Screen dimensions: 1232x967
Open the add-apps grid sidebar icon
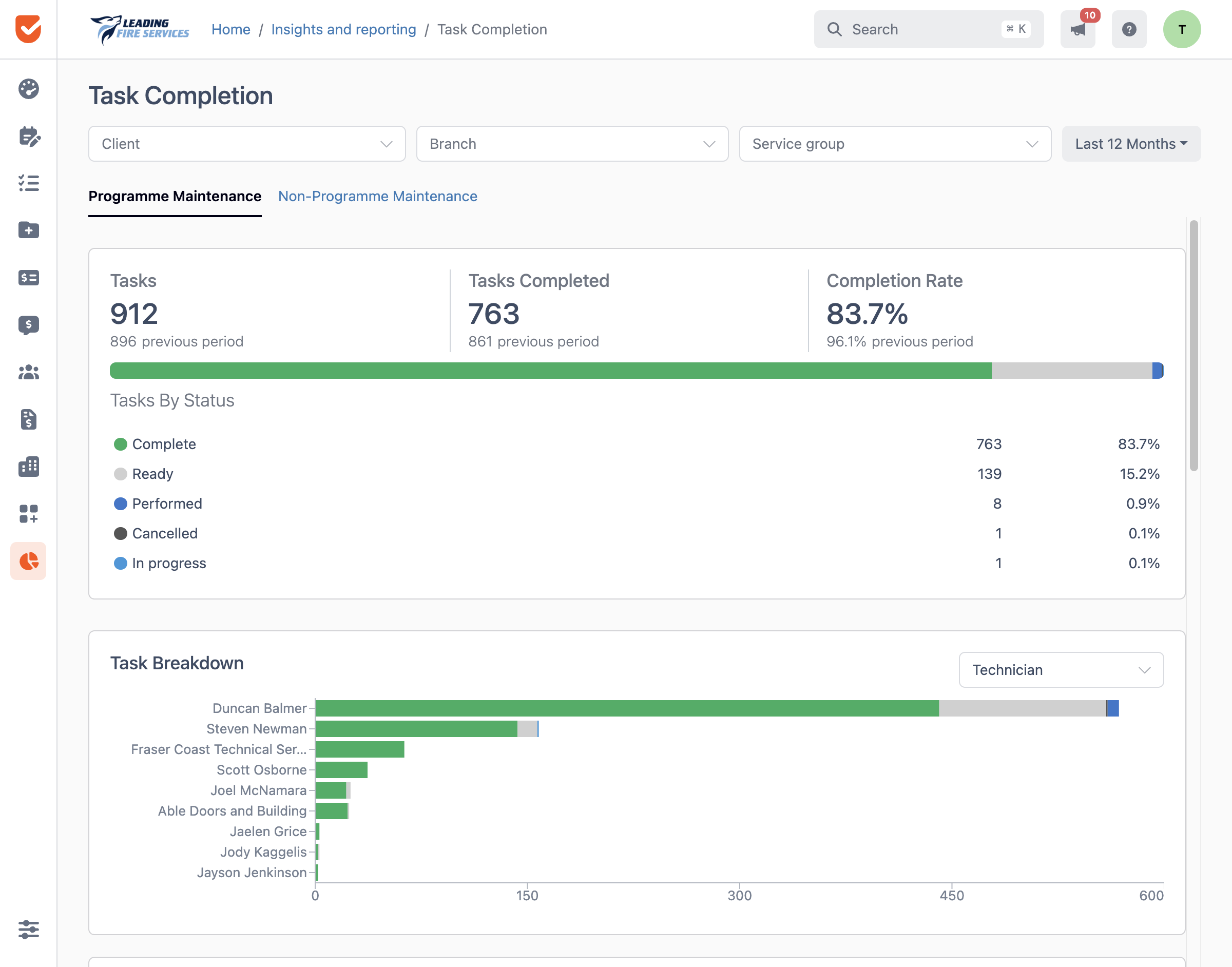click(x=28, y=513)
